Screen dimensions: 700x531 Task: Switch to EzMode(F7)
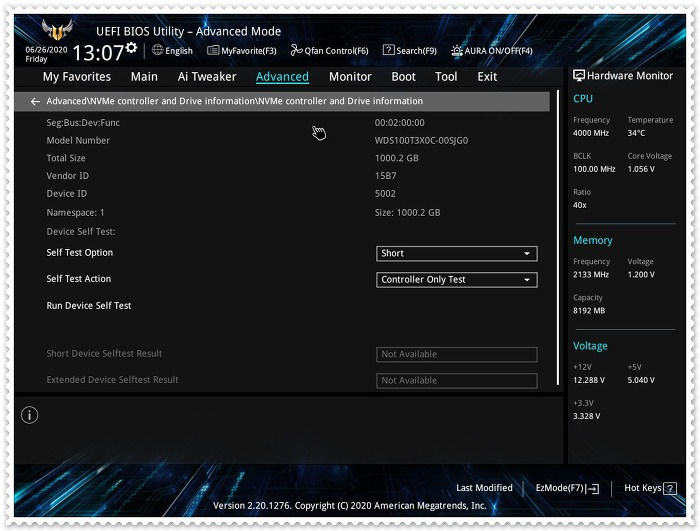(560, 488)
